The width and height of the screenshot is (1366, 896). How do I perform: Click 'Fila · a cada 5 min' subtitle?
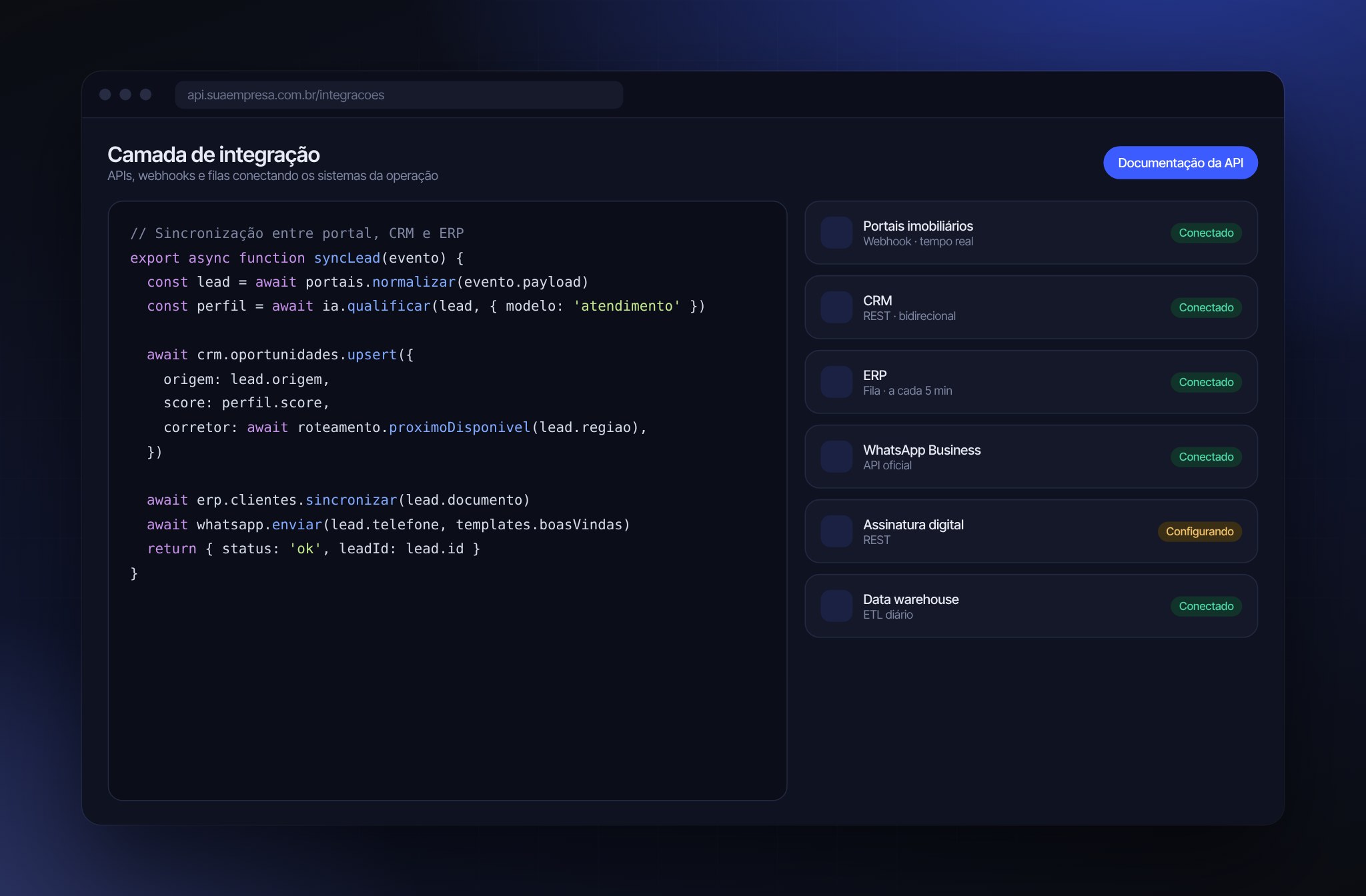(907, 391)
